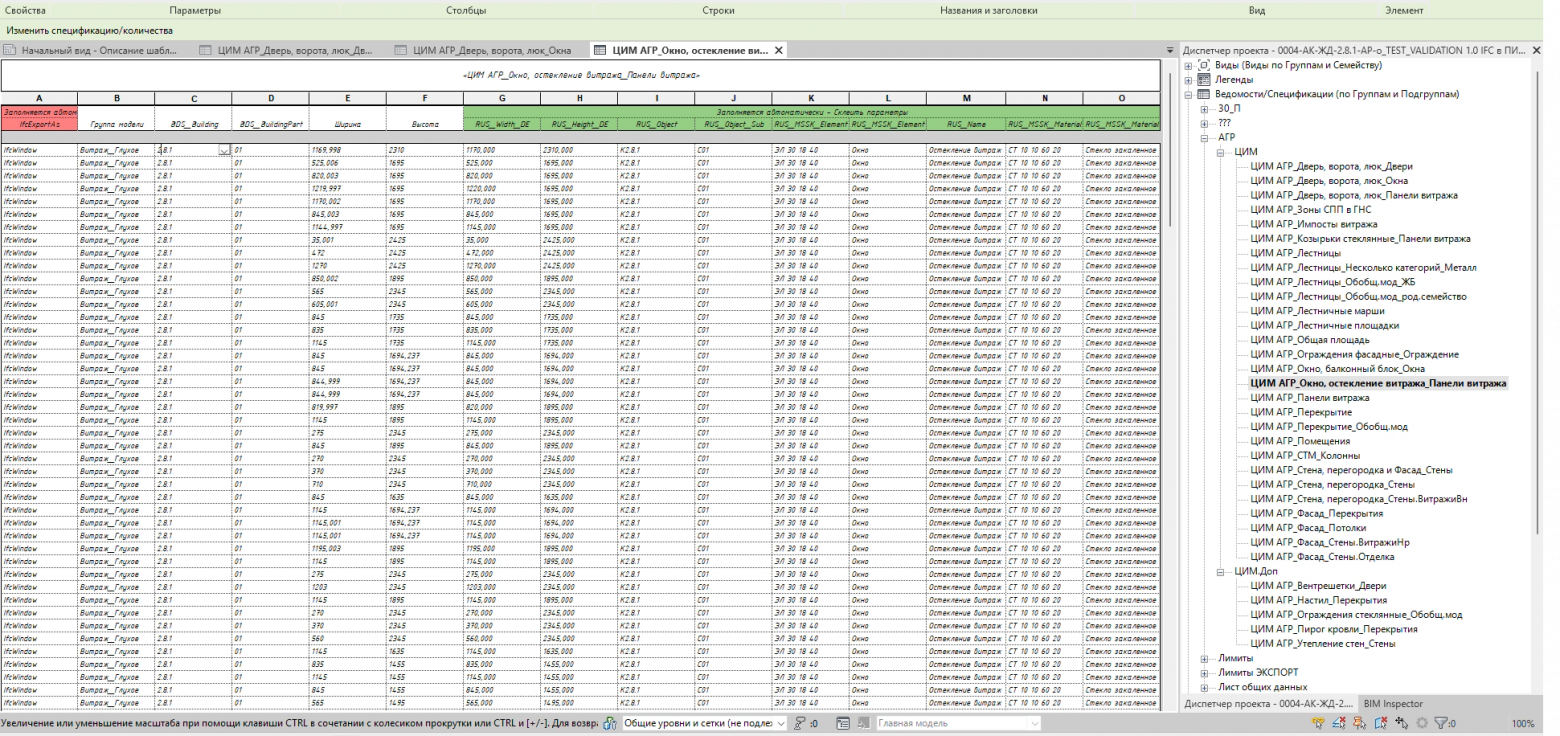Click the tab list arrow beside project browser

[x=1171, y=50]
